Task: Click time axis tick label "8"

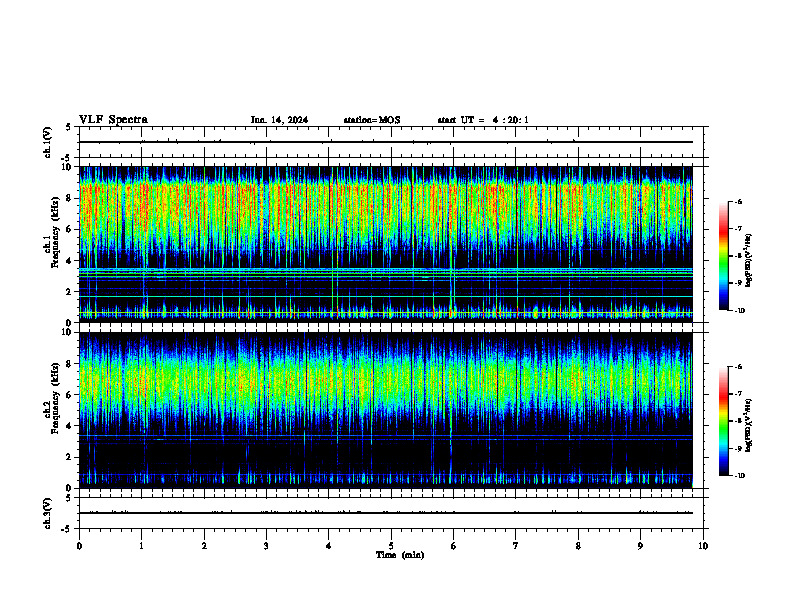Action: [x=578, y=546]
